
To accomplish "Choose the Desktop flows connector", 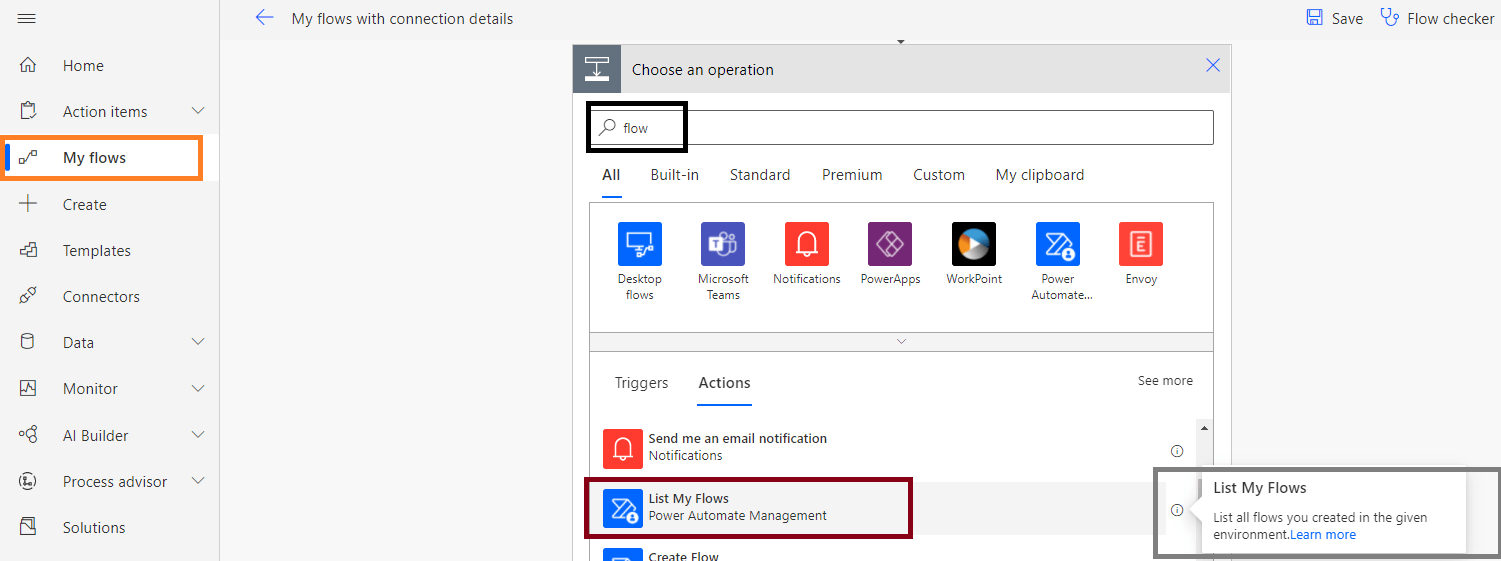I will point(640,261).
